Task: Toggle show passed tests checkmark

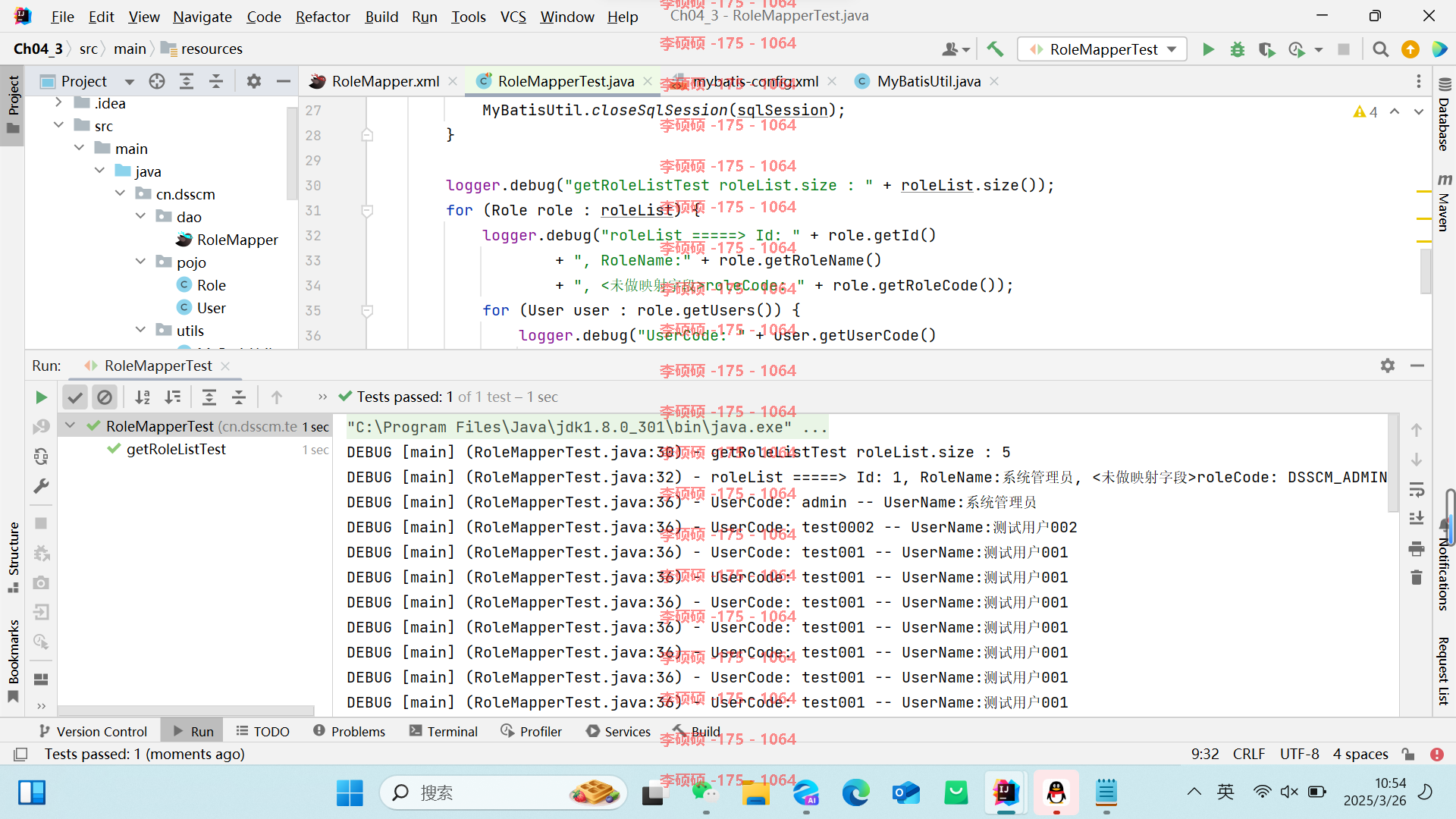Action: [74, 397]
